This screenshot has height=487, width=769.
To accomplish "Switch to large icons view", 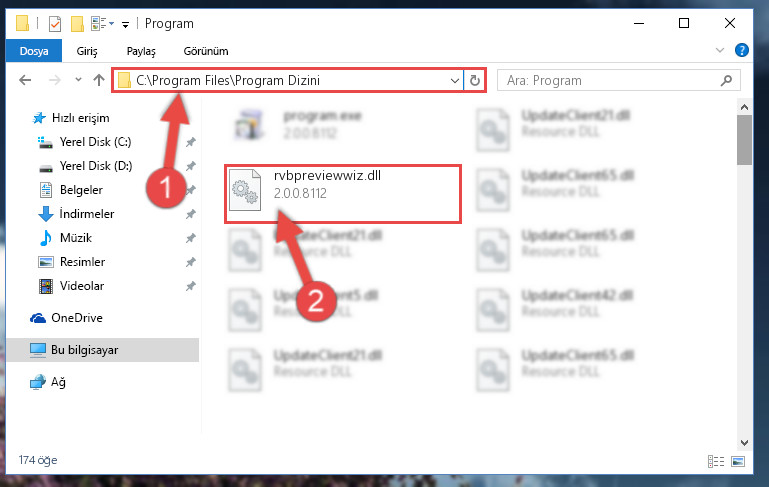I will (x=738, y=461).
